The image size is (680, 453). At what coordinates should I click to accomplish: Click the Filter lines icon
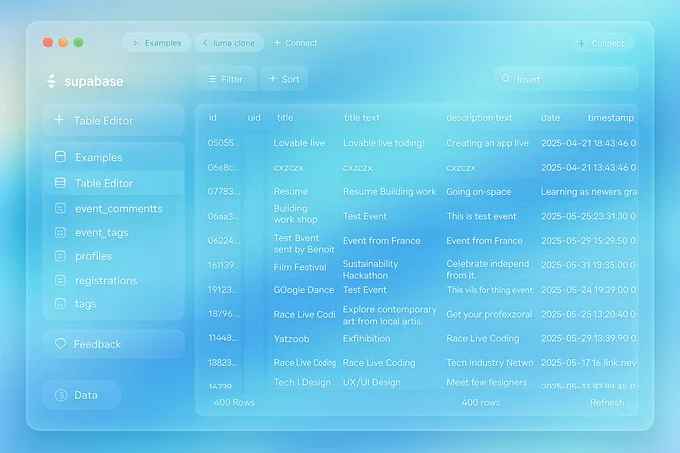coord(212,79)
